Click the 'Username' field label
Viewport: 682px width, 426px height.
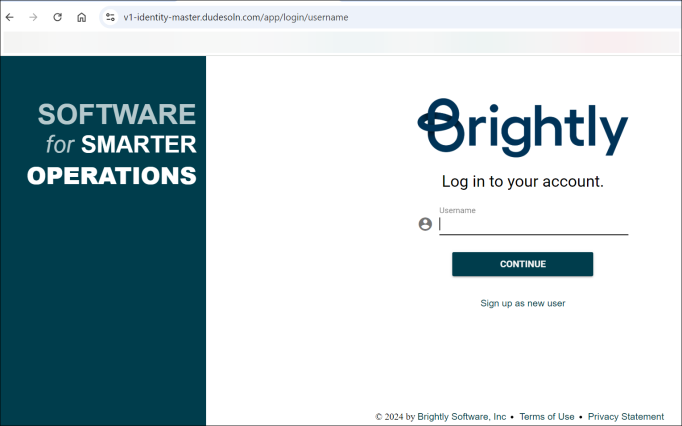pyautogui.click(x=457, y=211)
